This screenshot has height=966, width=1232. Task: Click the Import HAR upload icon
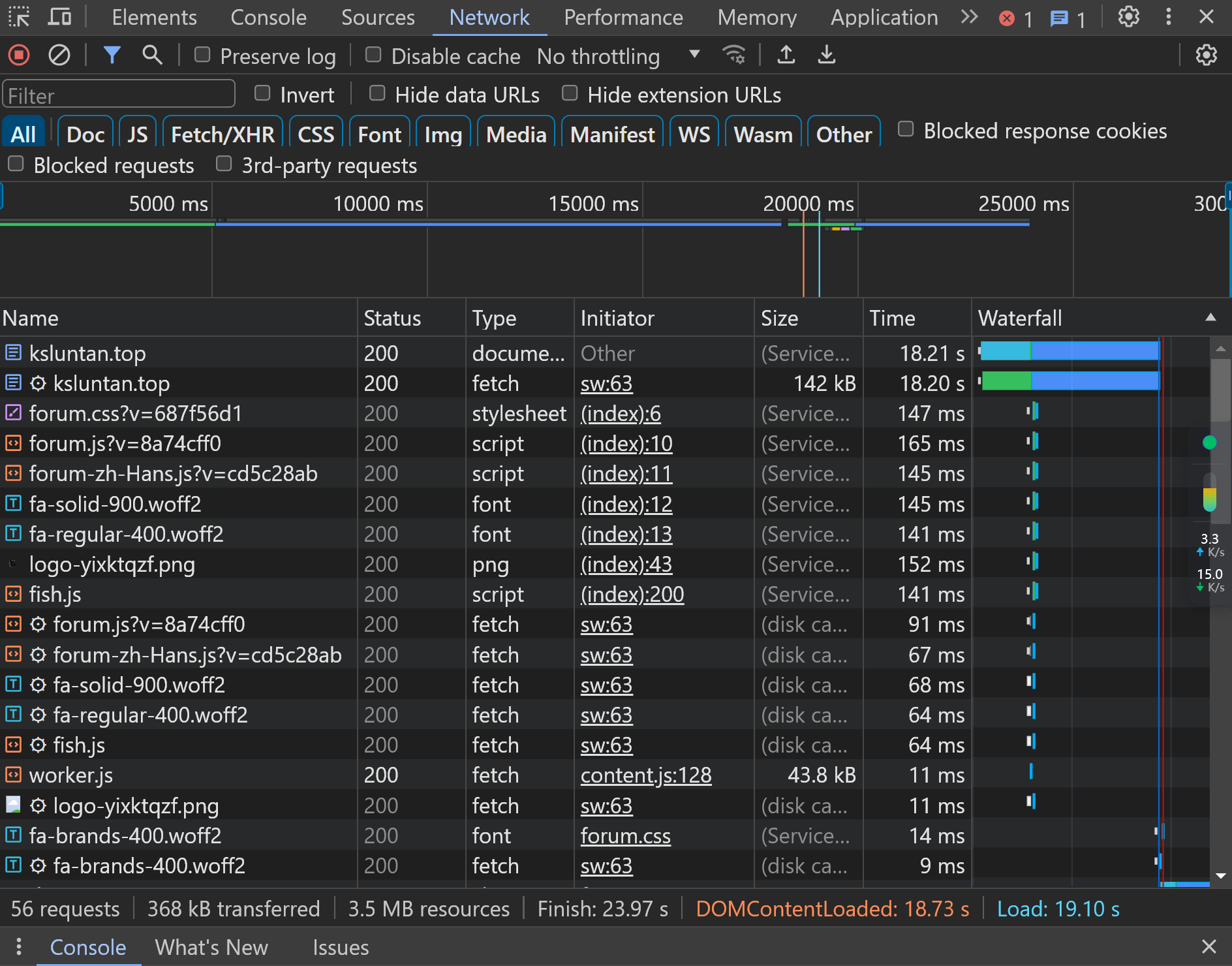pos(786,55)
